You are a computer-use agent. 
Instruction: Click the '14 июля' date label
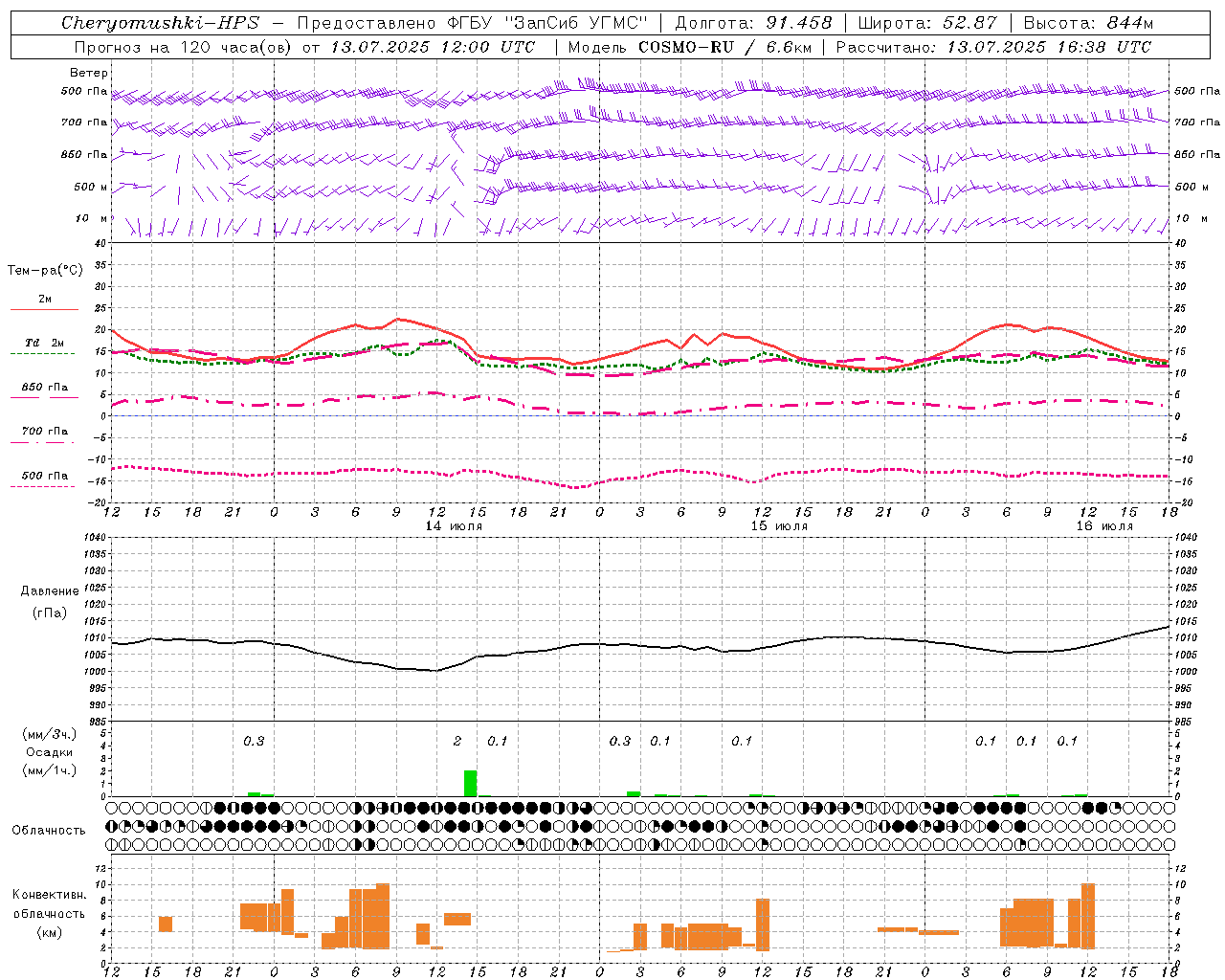pyautogui.click(x=454, y=526)
